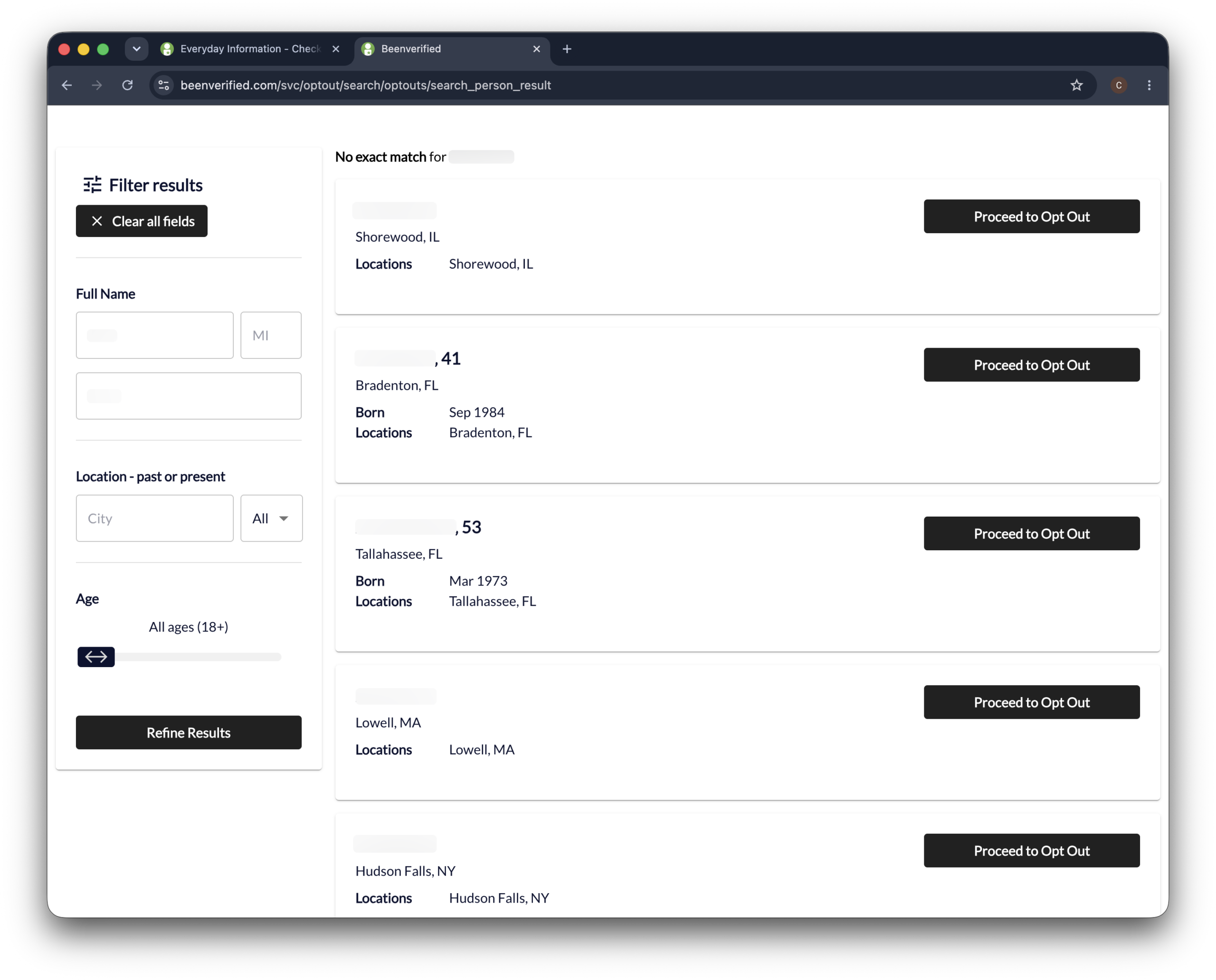Click the age '53' in Tallahassee result
The image size is (1216, 980).
tap(472, 527)
